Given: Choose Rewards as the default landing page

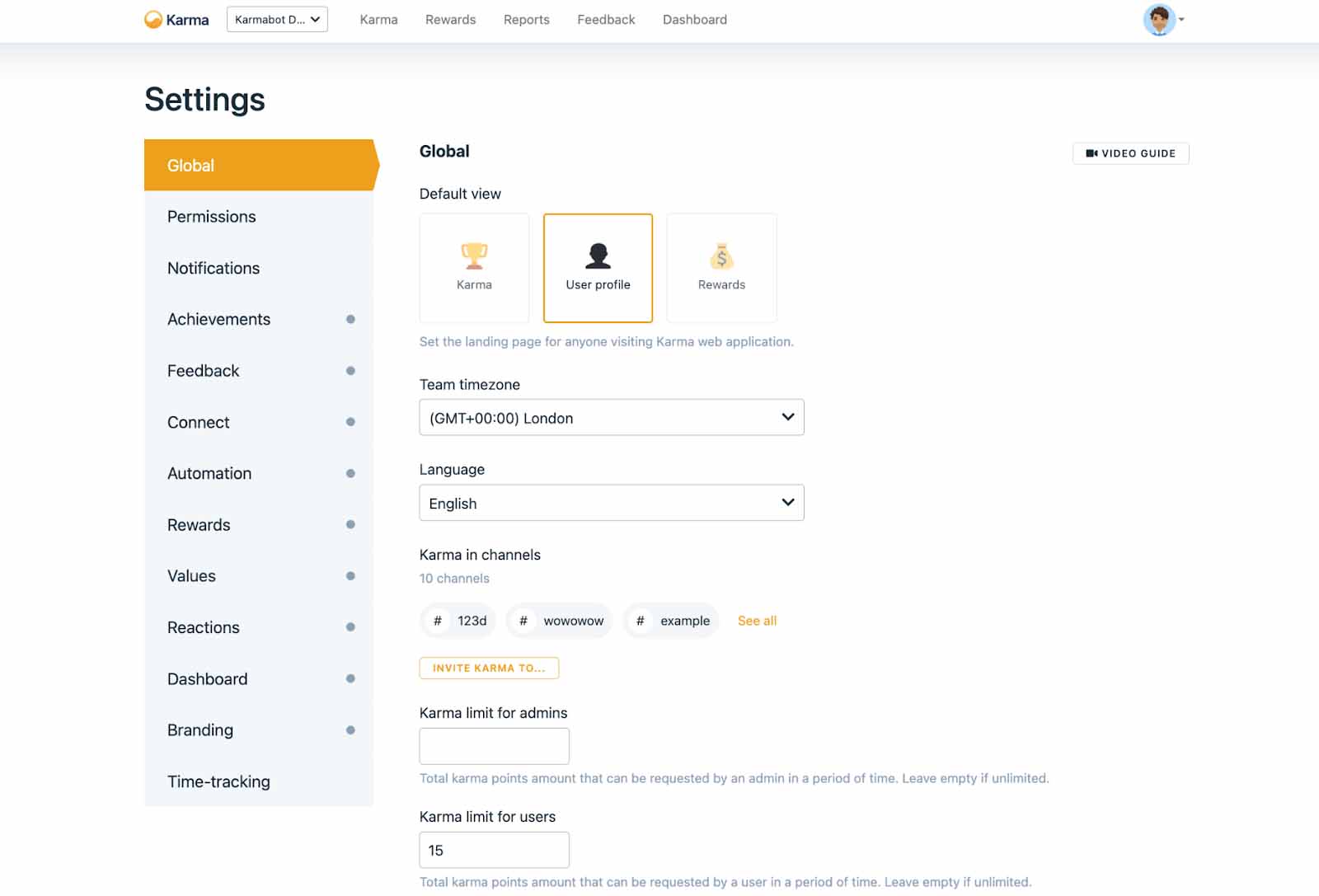Looking at the screenshot, I should 721,267.
